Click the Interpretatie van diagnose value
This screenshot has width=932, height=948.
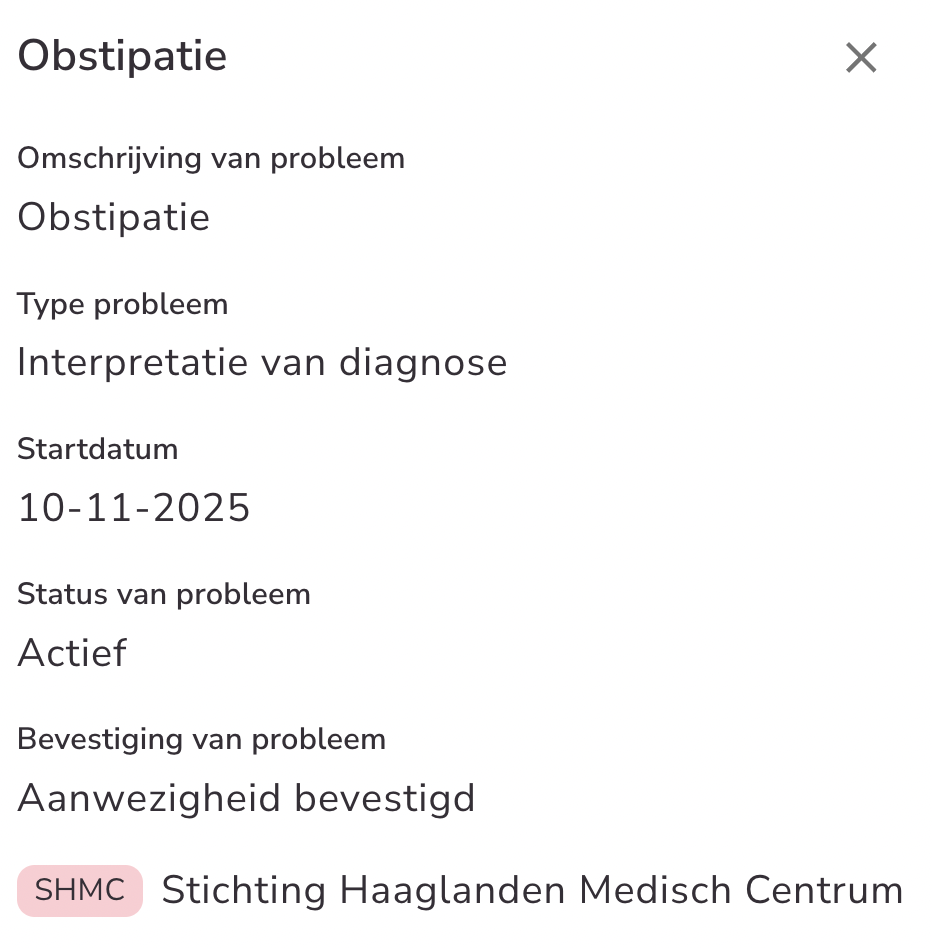[x=262, y=362]
